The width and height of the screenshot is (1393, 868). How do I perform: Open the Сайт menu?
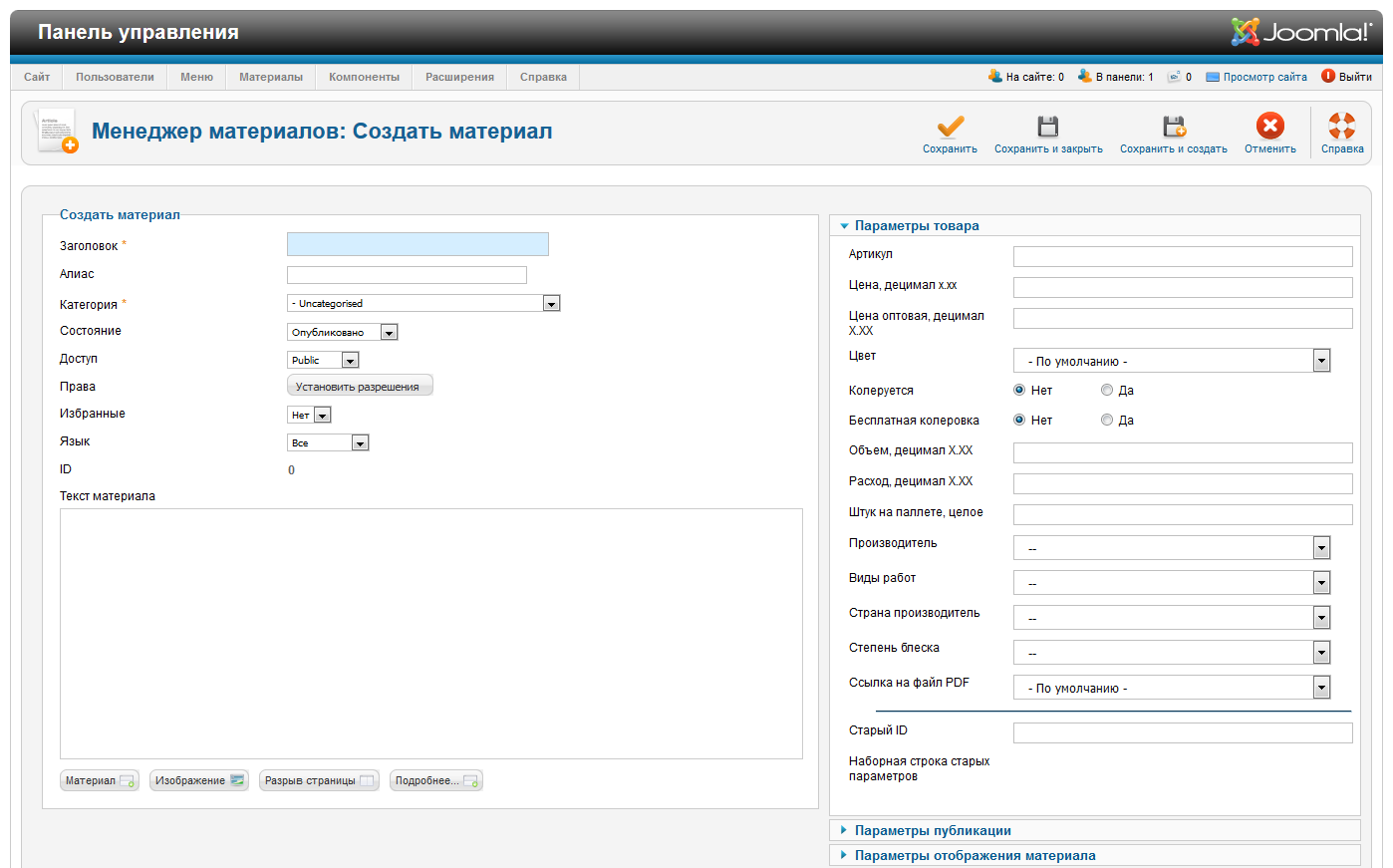click(37, 77)
